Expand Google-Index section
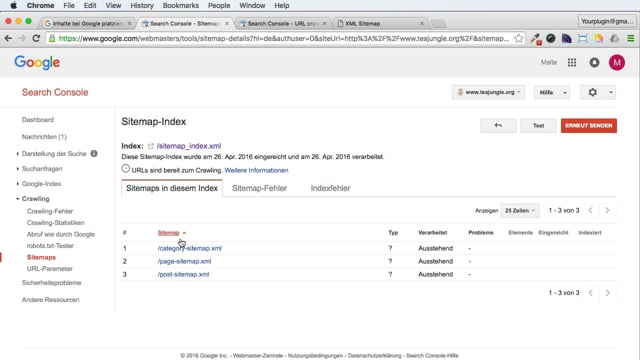The image size is (640, 360). click(x=18, y=184)
